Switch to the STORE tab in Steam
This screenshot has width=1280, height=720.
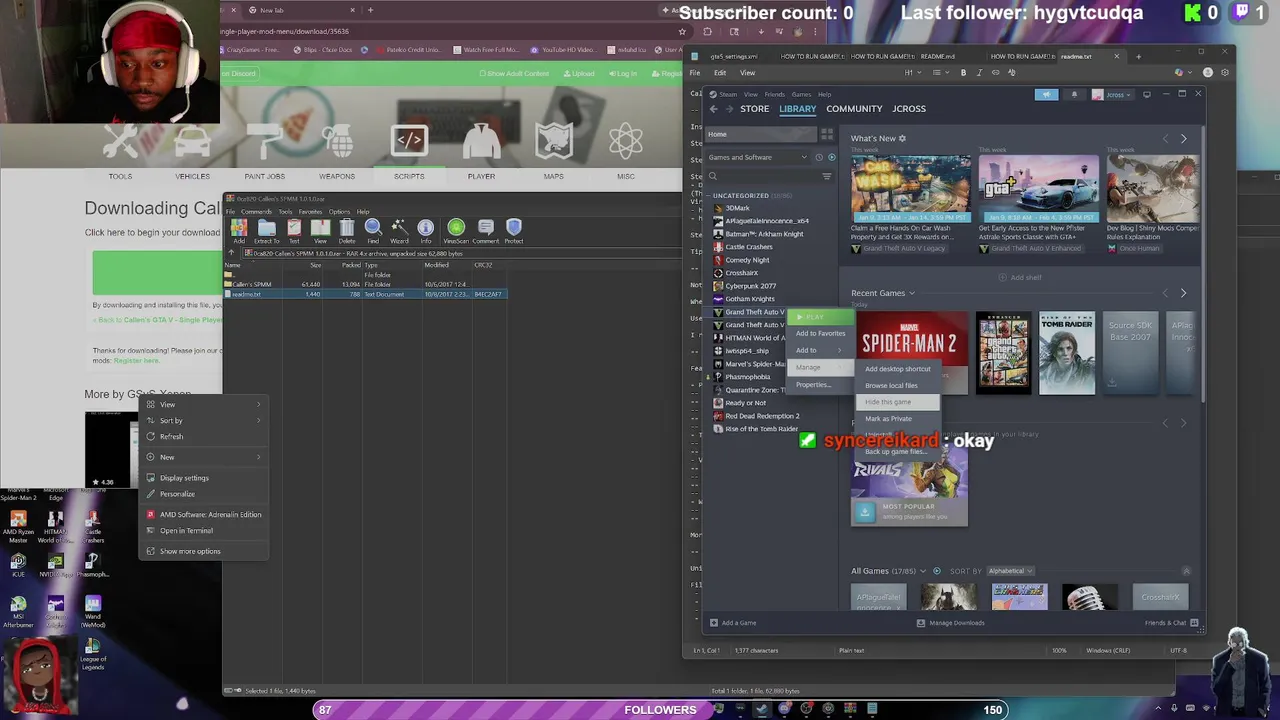pos(755,108)
